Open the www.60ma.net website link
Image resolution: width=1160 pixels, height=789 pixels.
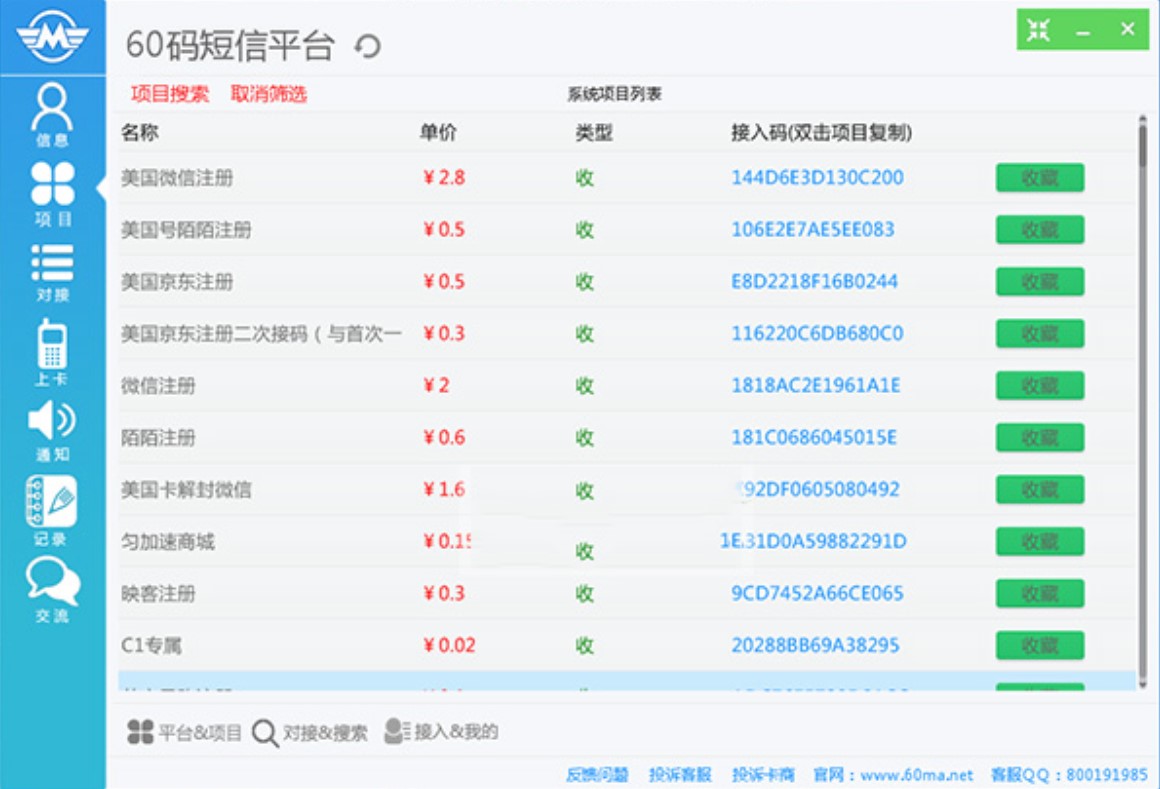[917, 774]
